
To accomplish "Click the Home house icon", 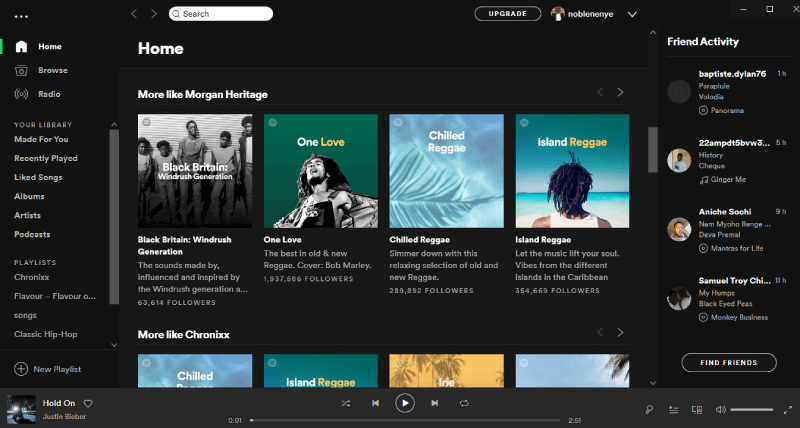I will click(21, 46).
